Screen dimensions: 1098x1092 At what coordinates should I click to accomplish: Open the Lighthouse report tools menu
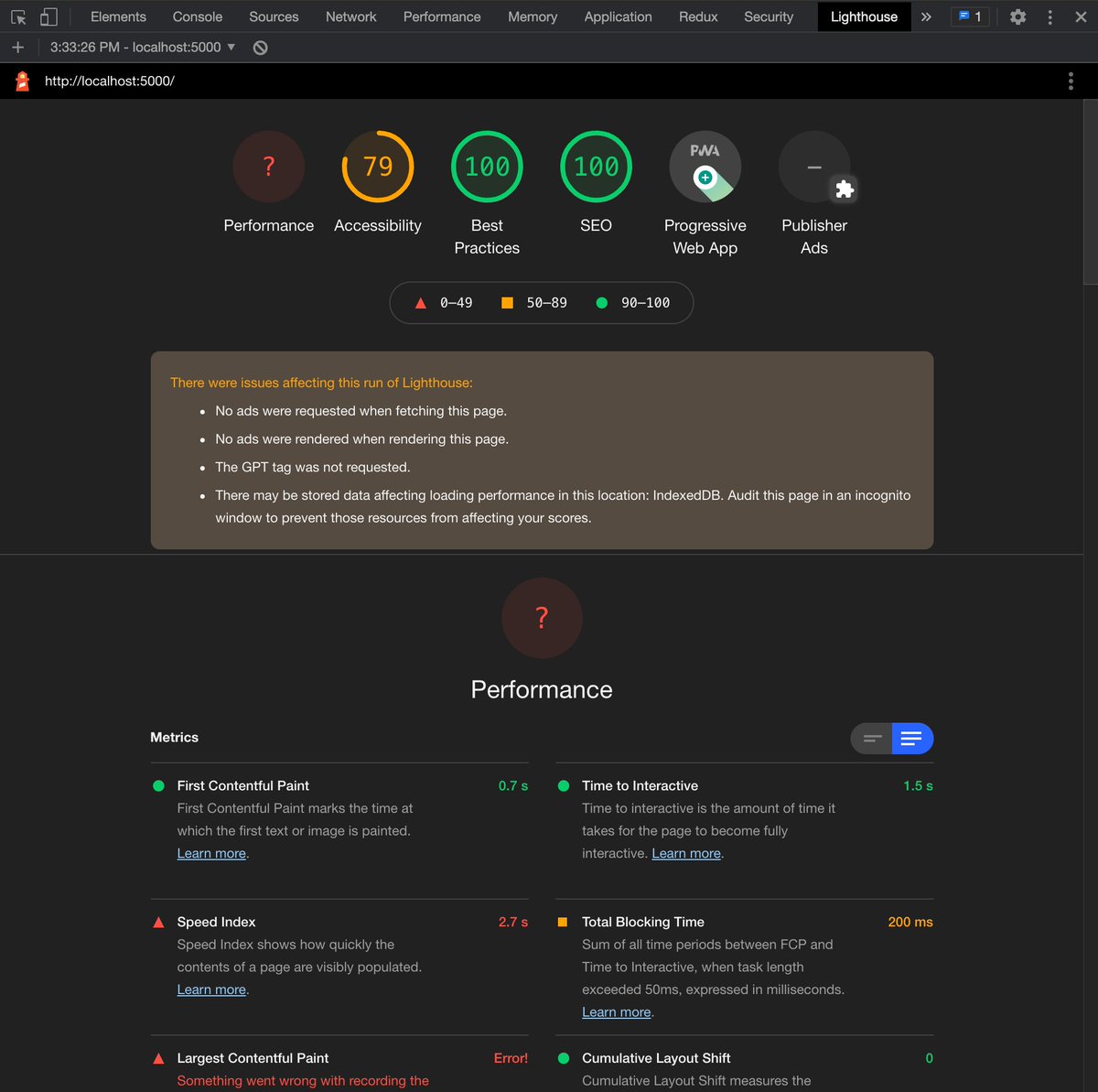tap(1071, 81)
